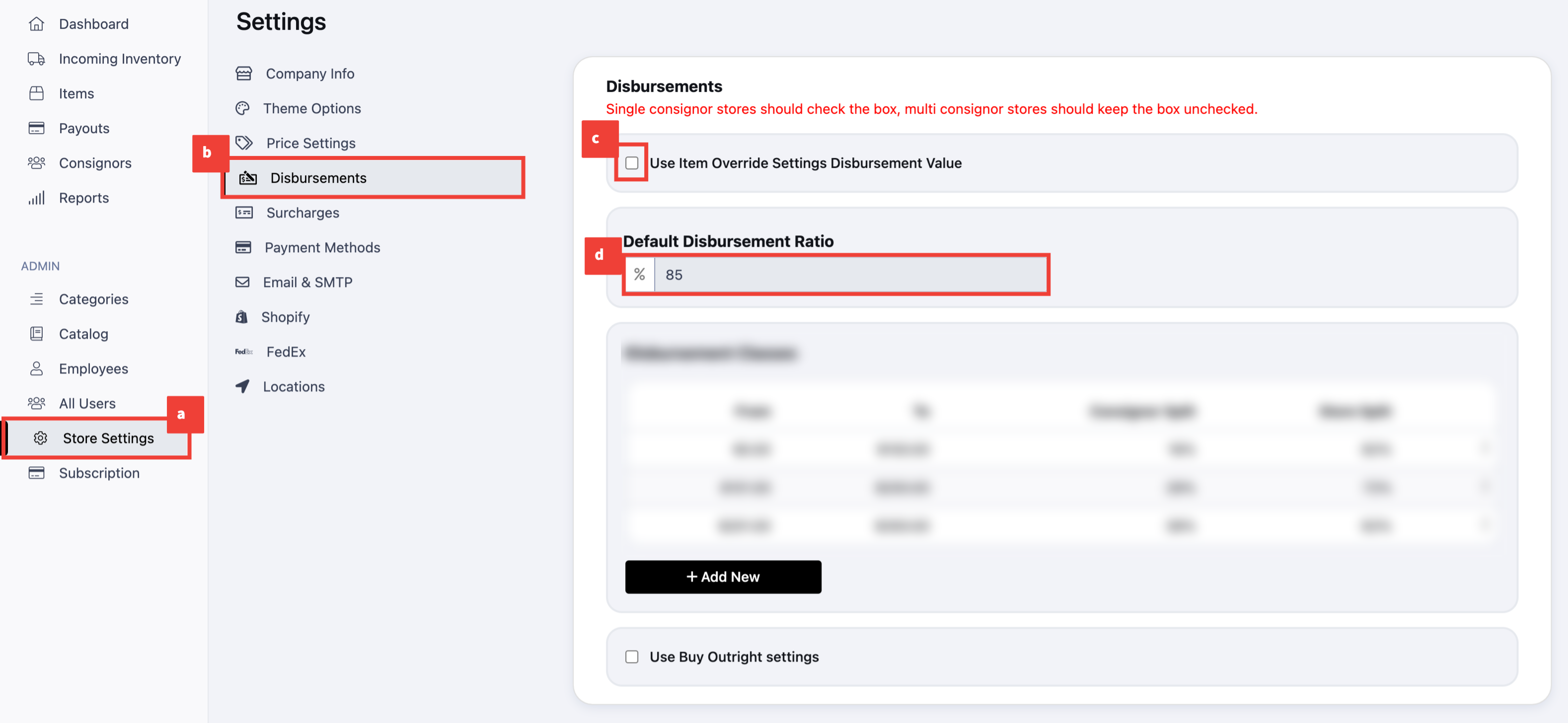1568x723 pixels.
Task: Click the Reports bar chart icon
Action: coord(37,198)
